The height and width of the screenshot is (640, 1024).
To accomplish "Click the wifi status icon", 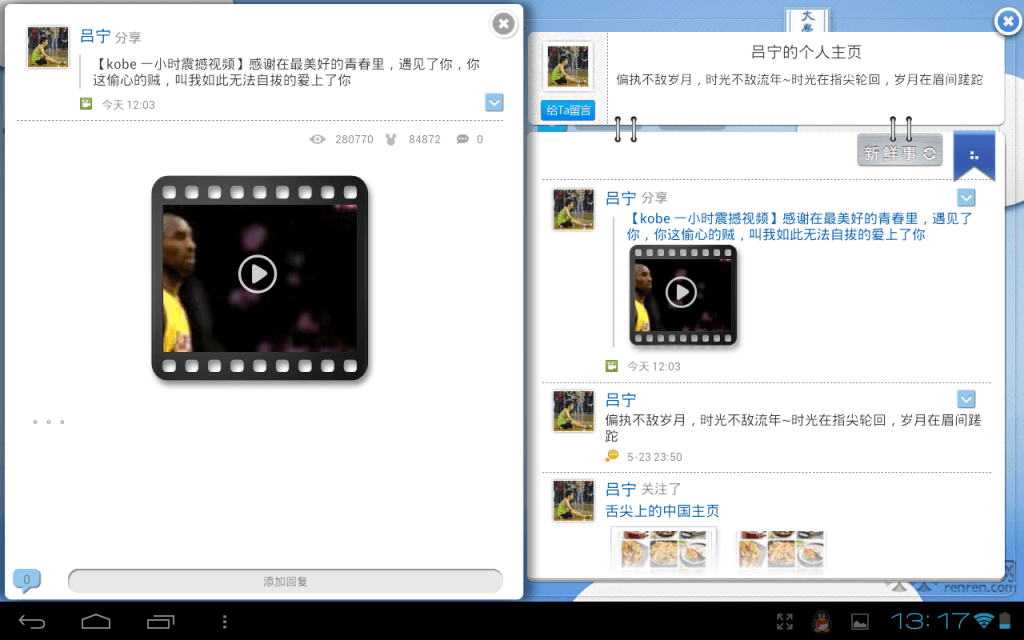I will coord(984,621).
